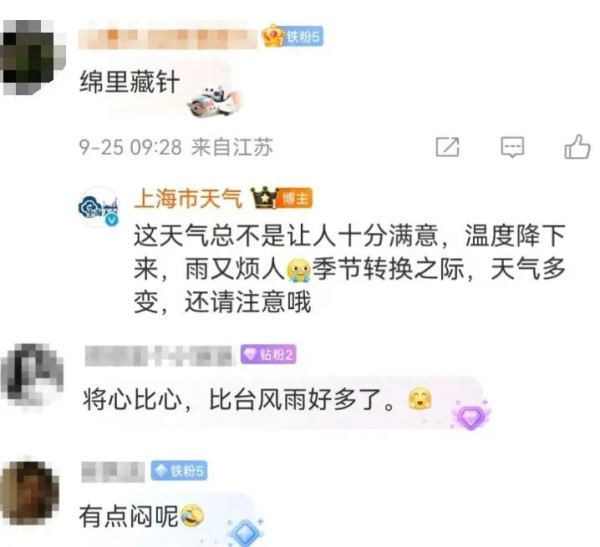Open the reply comment bubble icon

coord(512,147)
